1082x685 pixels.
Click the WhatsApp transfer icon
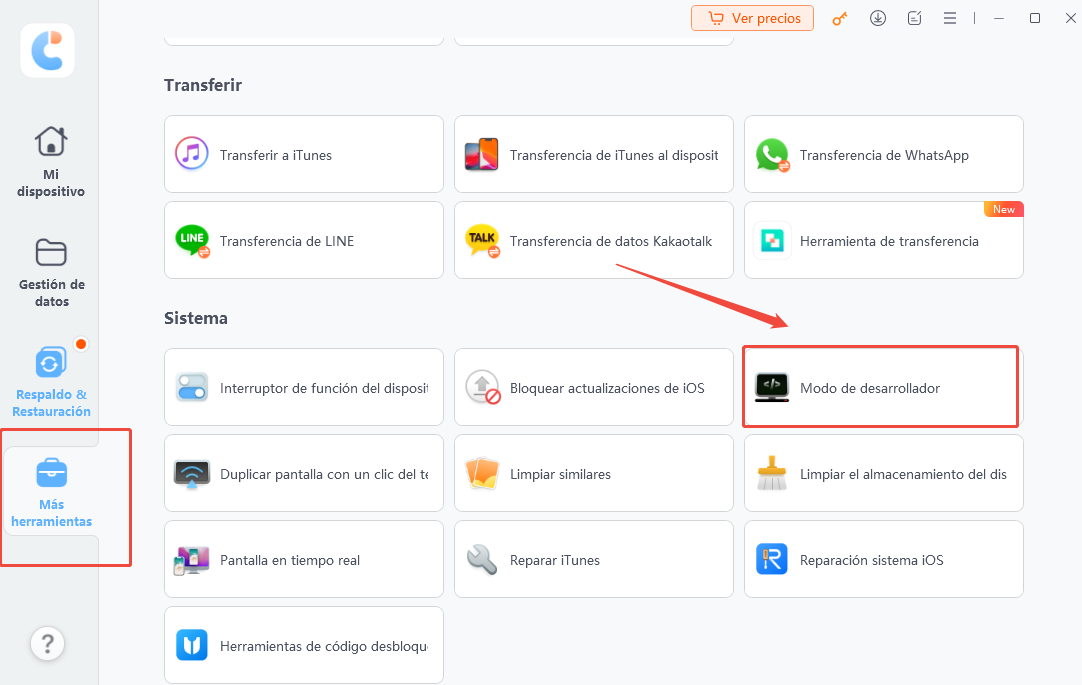click(x=772, y=155)
